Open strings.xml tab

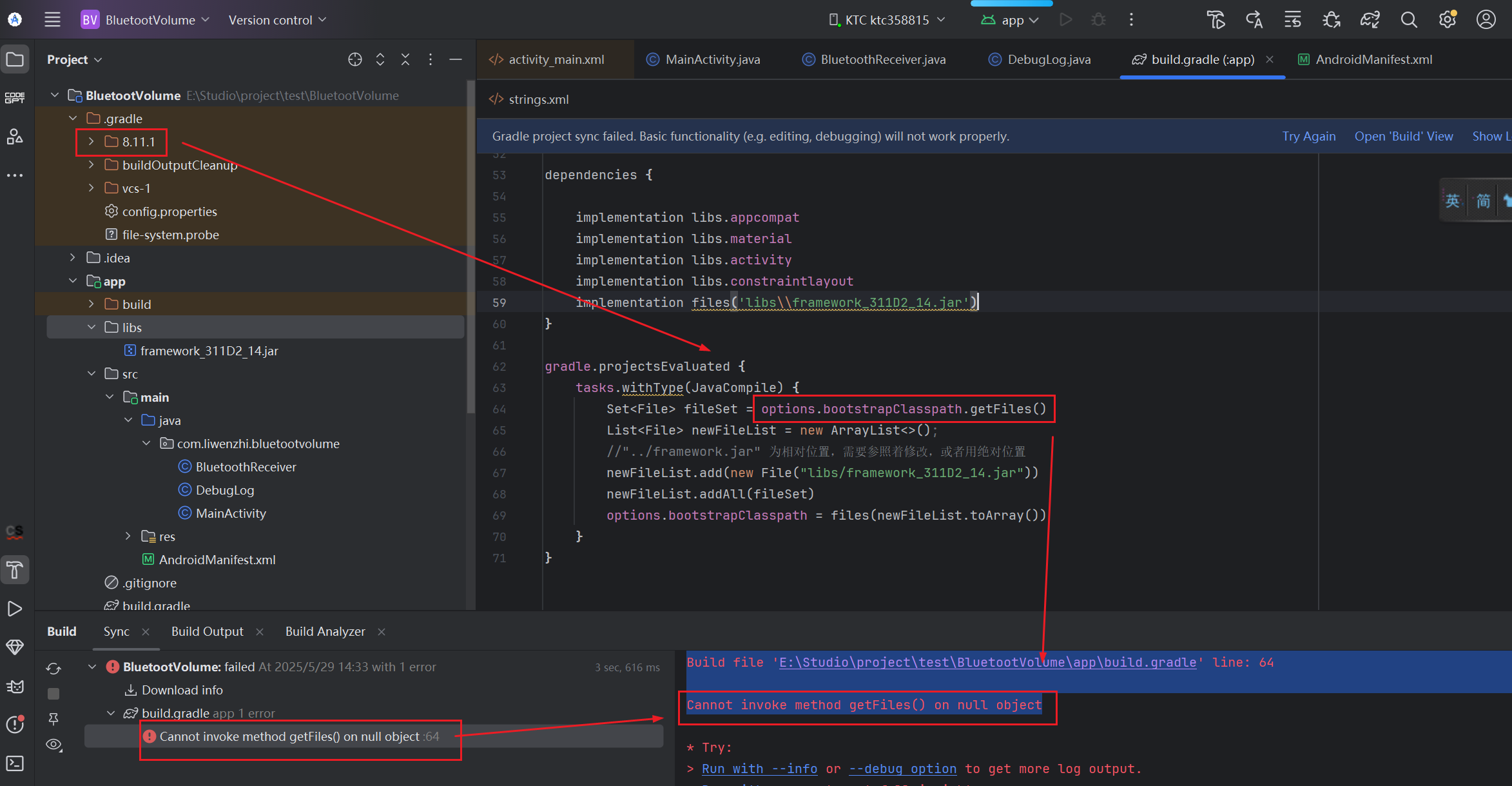(529, 99)
